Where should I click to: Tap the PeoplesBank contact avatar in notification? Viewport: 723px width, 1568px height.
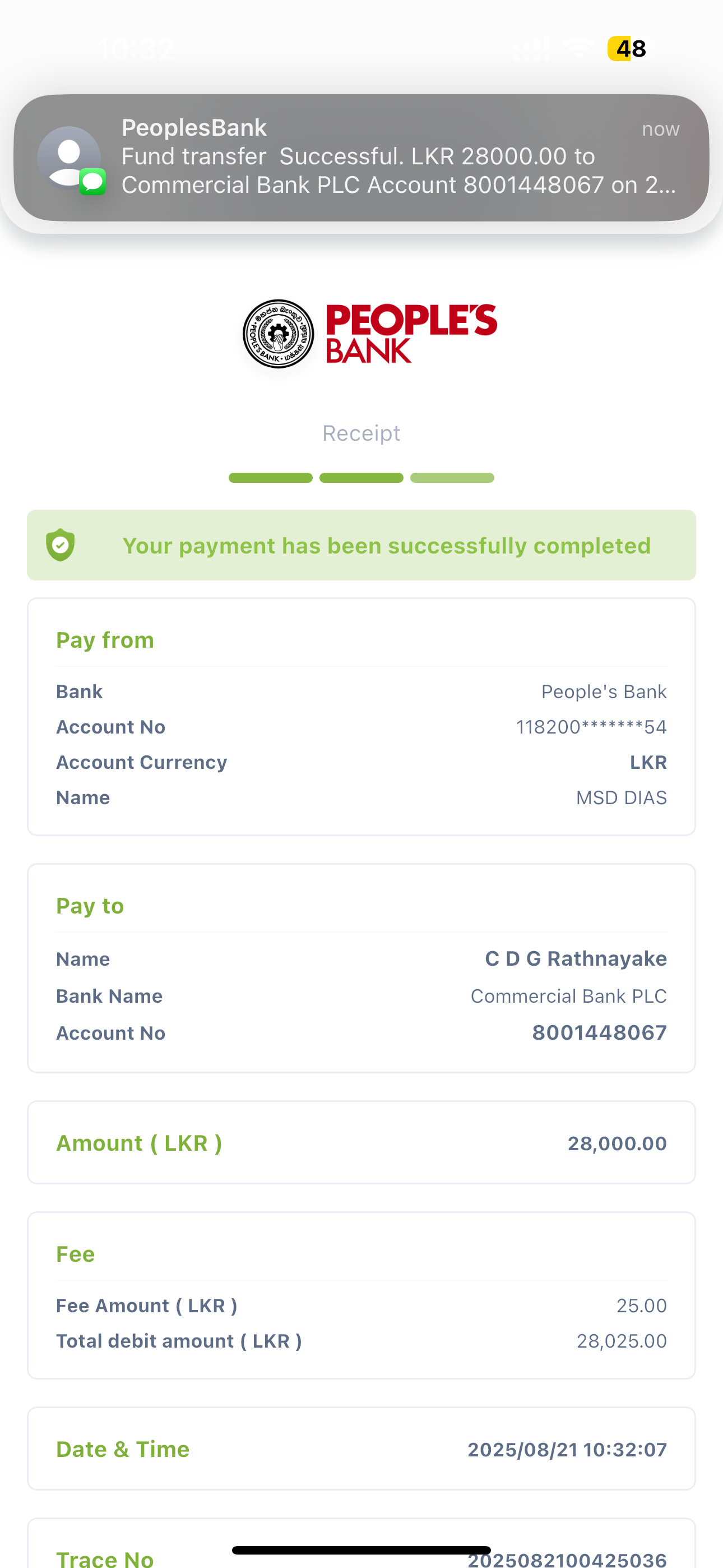[69, 157]
